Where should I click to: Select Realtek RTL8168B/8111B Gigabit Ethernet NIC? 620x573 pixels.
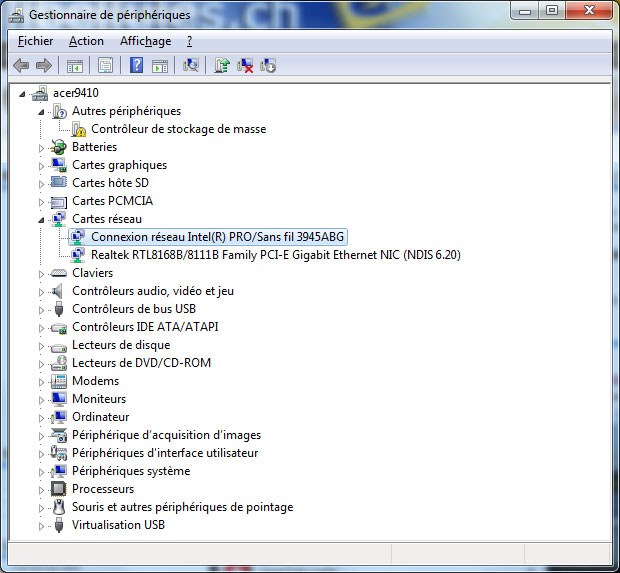coord(276,255)
